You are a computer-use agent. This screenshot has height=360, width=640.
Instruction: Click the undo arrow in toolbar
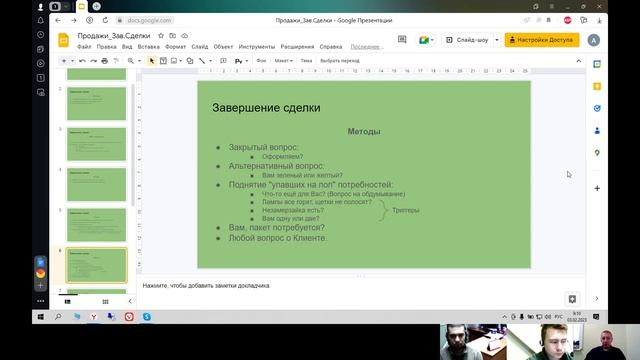point(82,61)
